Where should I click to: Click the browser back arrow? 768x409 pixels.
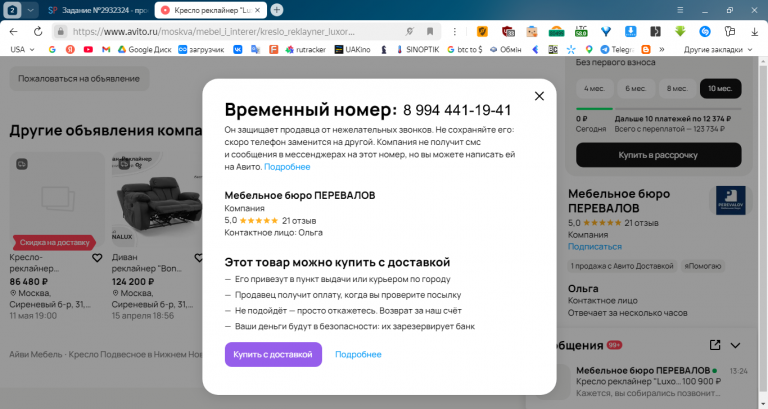(14, 31)
